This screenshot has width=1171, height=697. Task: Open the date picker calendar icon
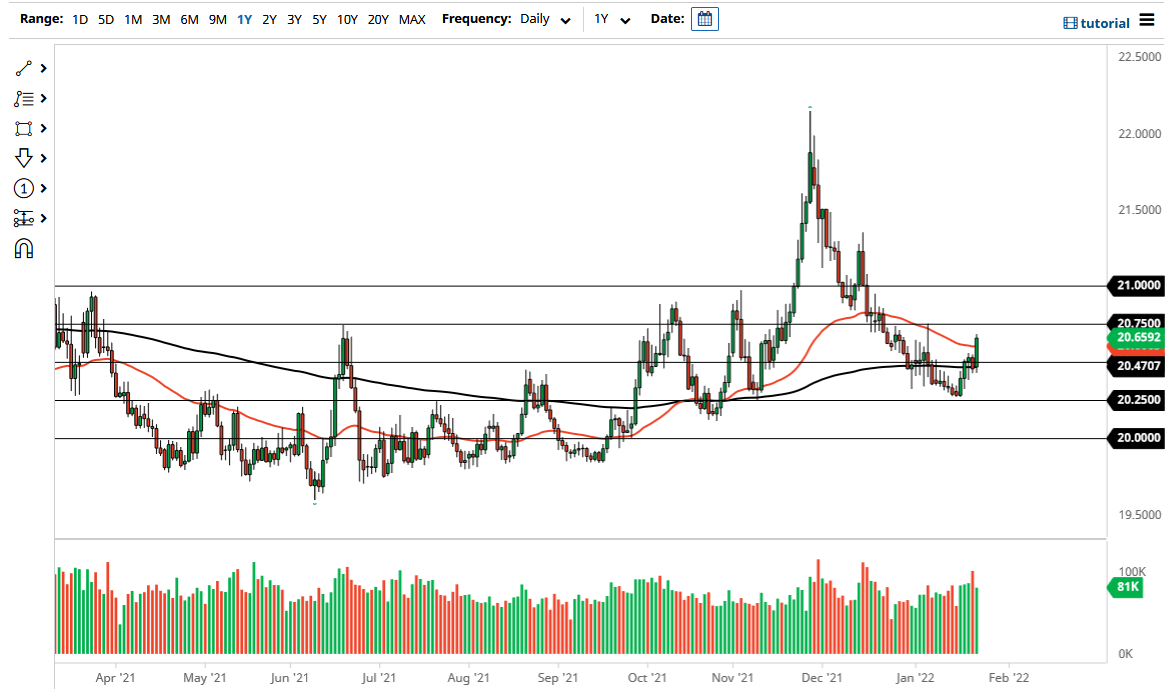click(x=705, y=18)
